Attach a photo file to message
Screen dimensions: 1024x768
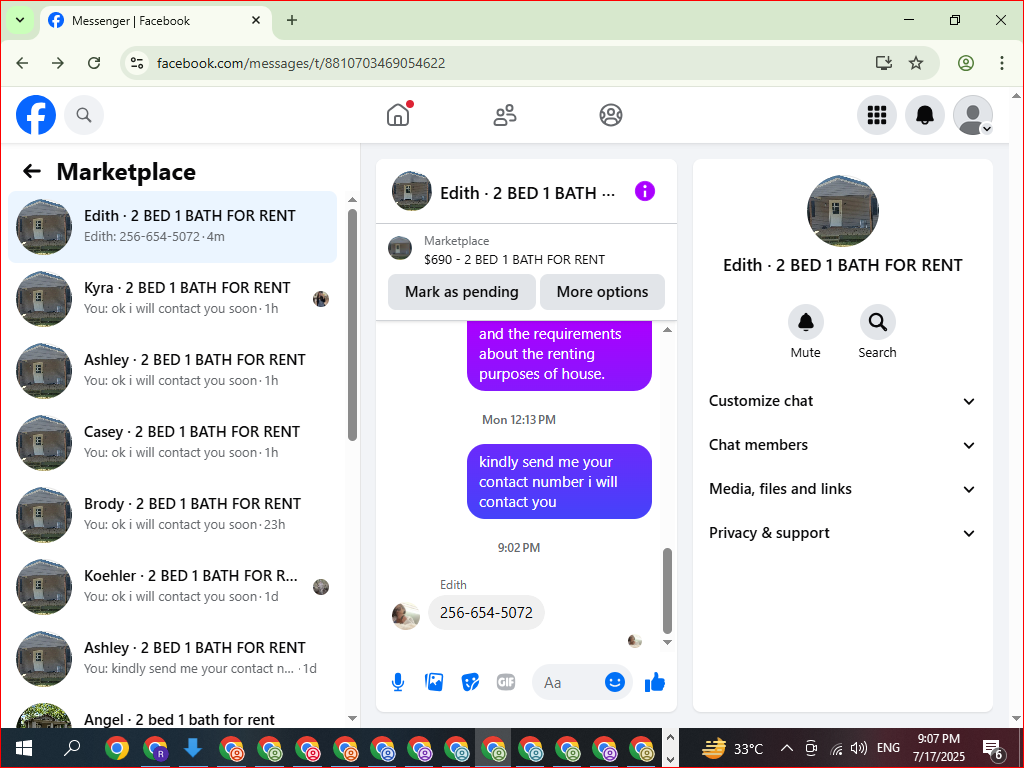tap(434, 682)
